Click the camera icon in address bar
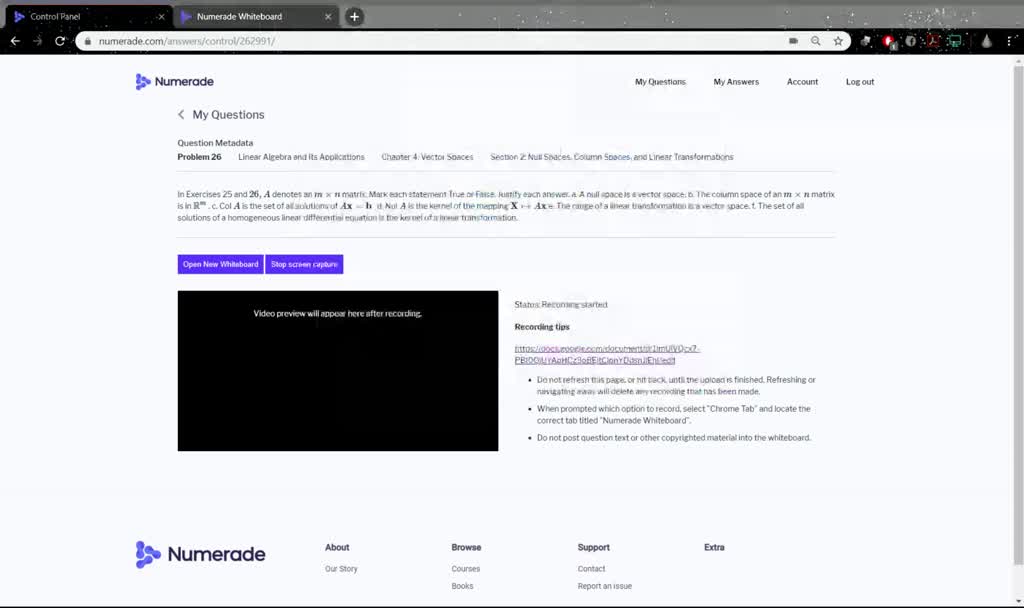The height and width of the screenshot is (608, 1024). [x=793, y=41]
